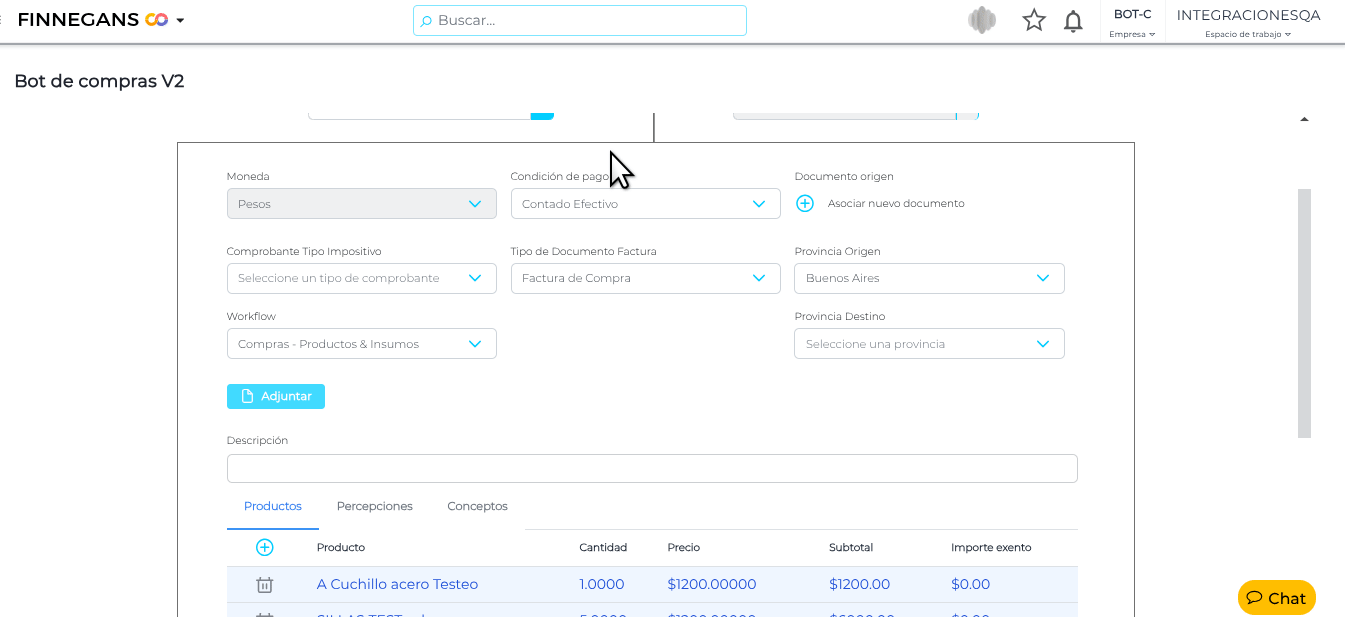This screenshot has height=627, width=1345.
Task: Add a new product row with plus icon
Action: (264, 547)
